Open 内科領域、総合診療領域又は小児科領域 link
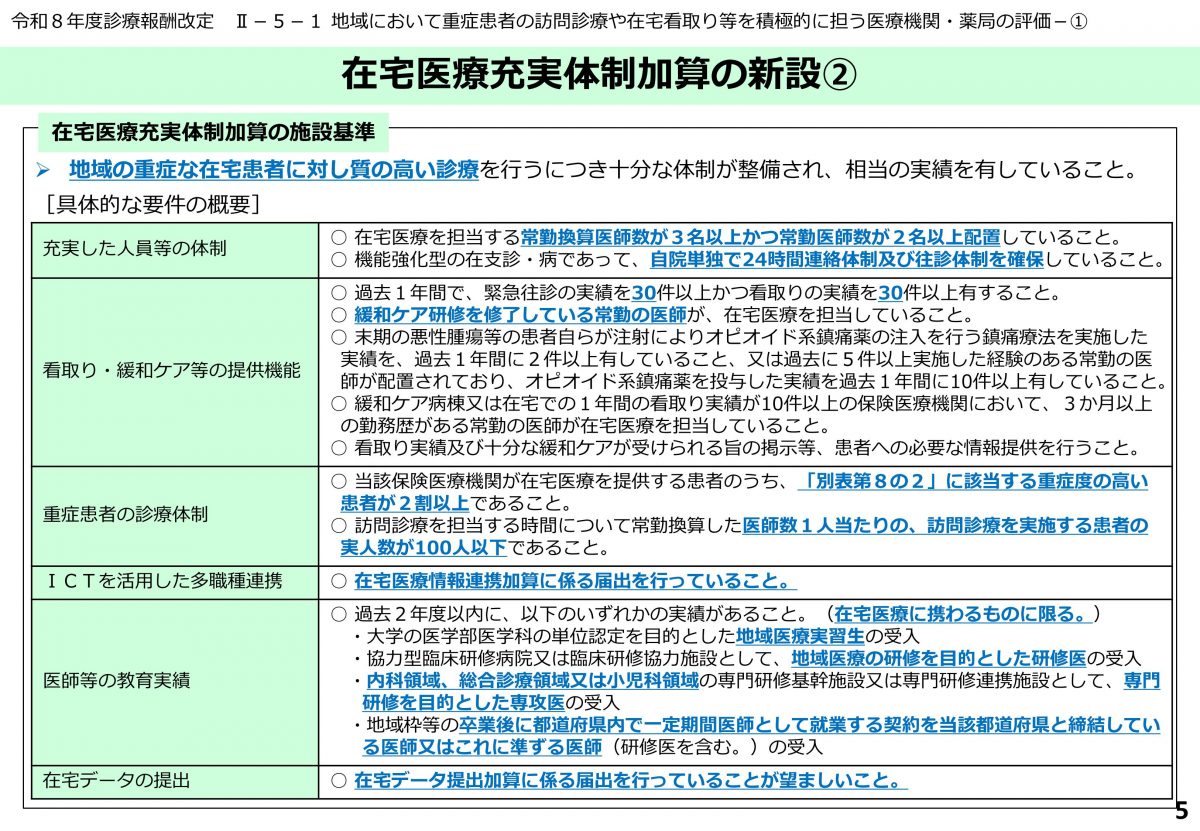Screen dimensions: 1200x831 (528, 680)
